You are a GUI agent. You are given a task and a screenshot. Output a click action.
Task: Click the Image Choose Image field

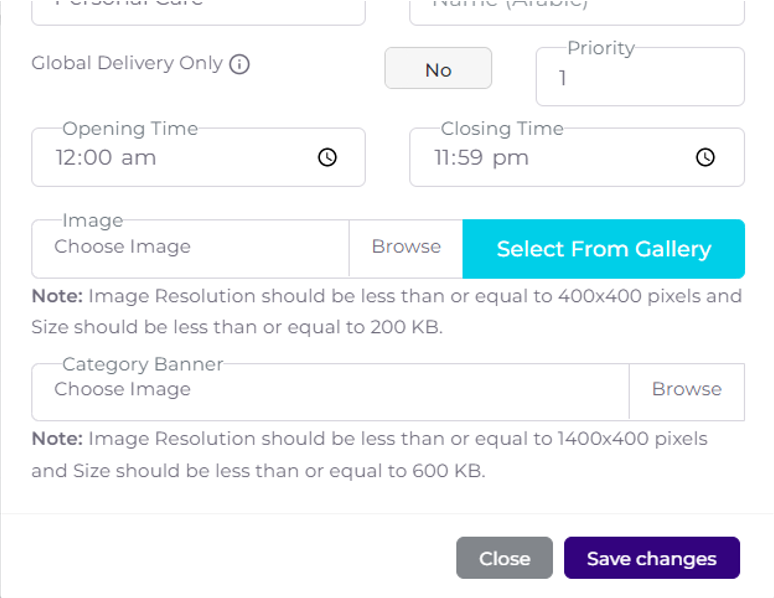(x=190, y=248)
